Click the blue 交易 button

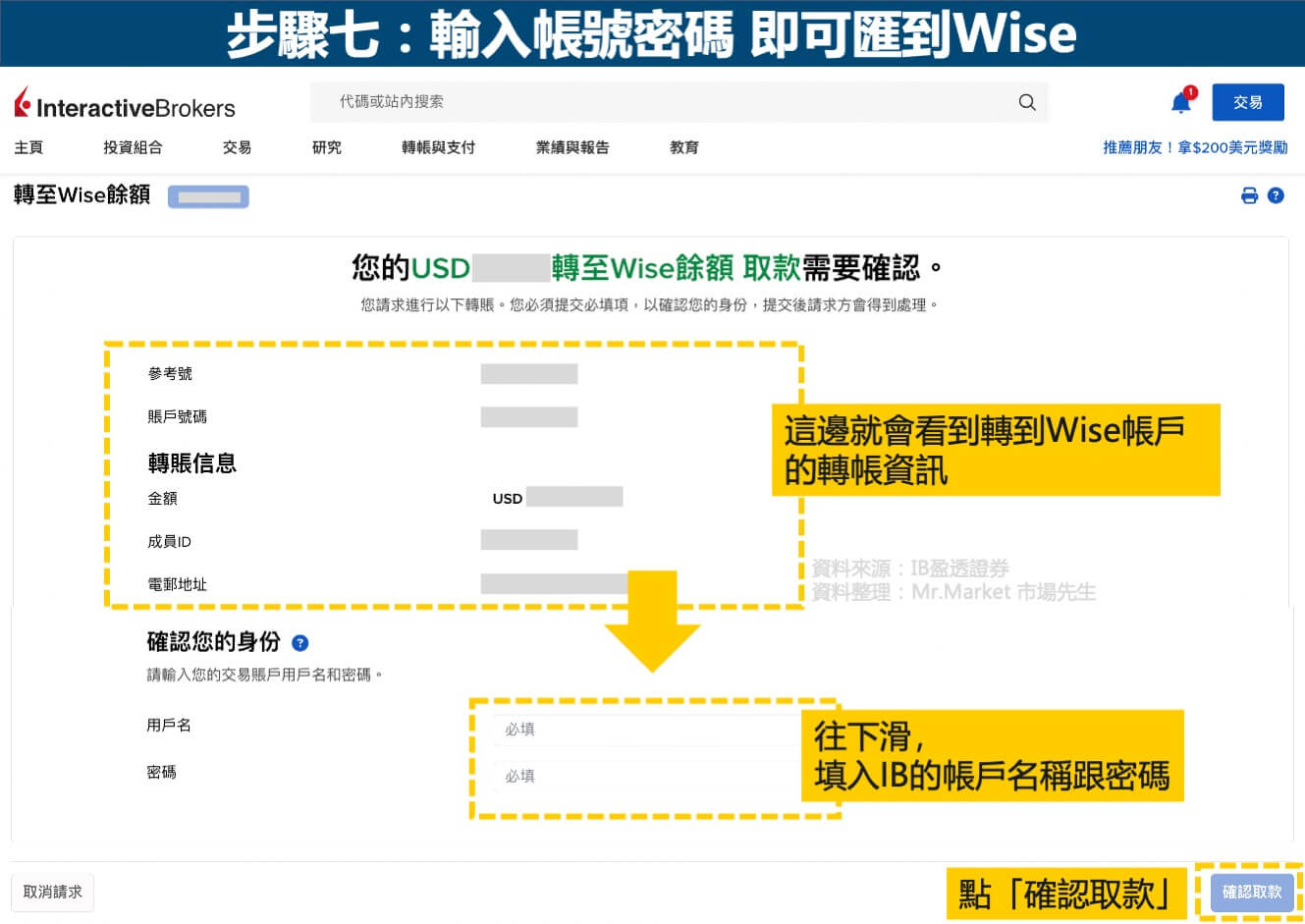click(1248, 102)
